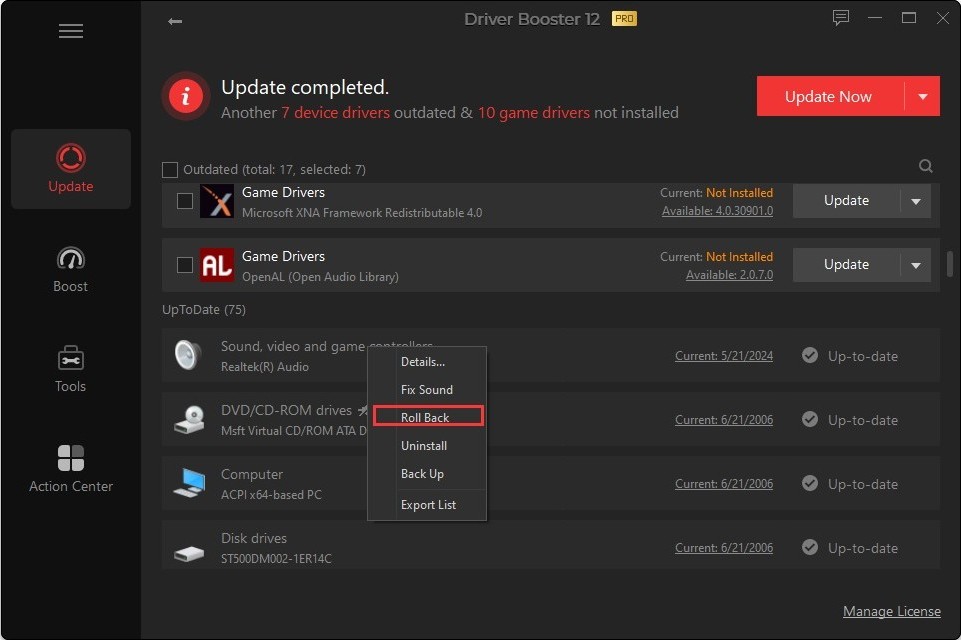The width and height of the screenshot is (961, 640).
Task: Maximize the Driver Booster window
Action: click(x=909, y=18)
